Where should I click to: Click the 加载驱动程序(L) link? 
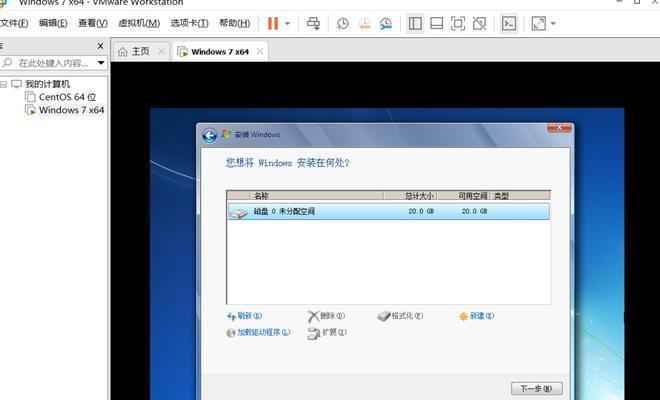258,333
